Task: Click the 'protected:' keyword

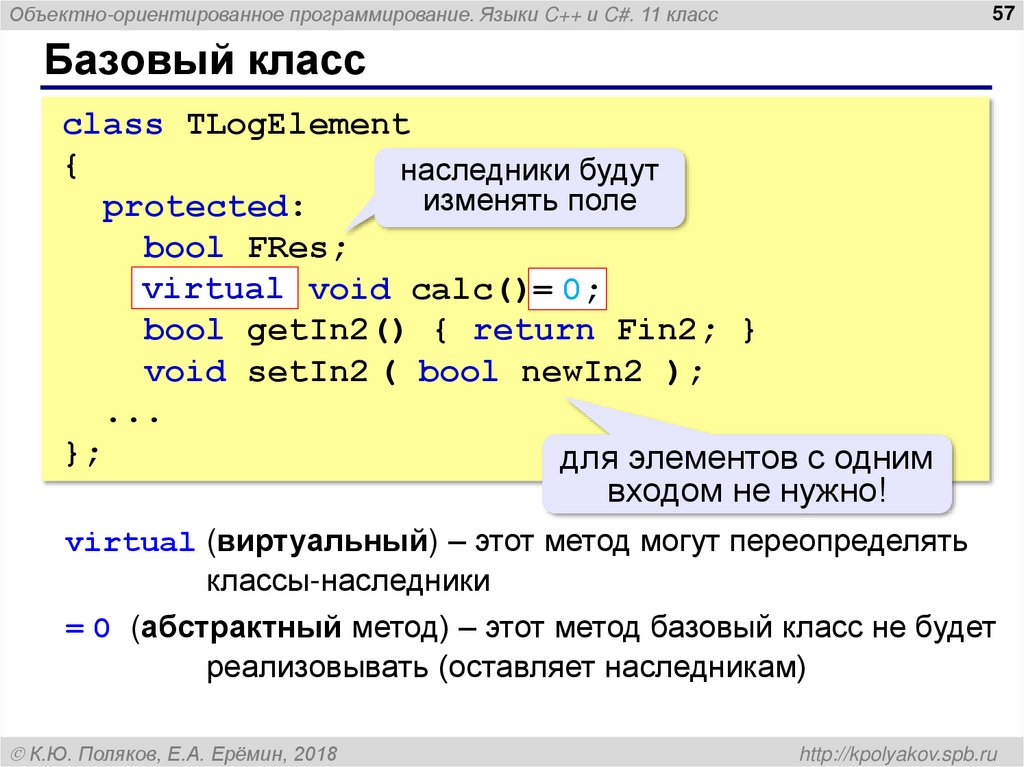Action: pos(203,207)
